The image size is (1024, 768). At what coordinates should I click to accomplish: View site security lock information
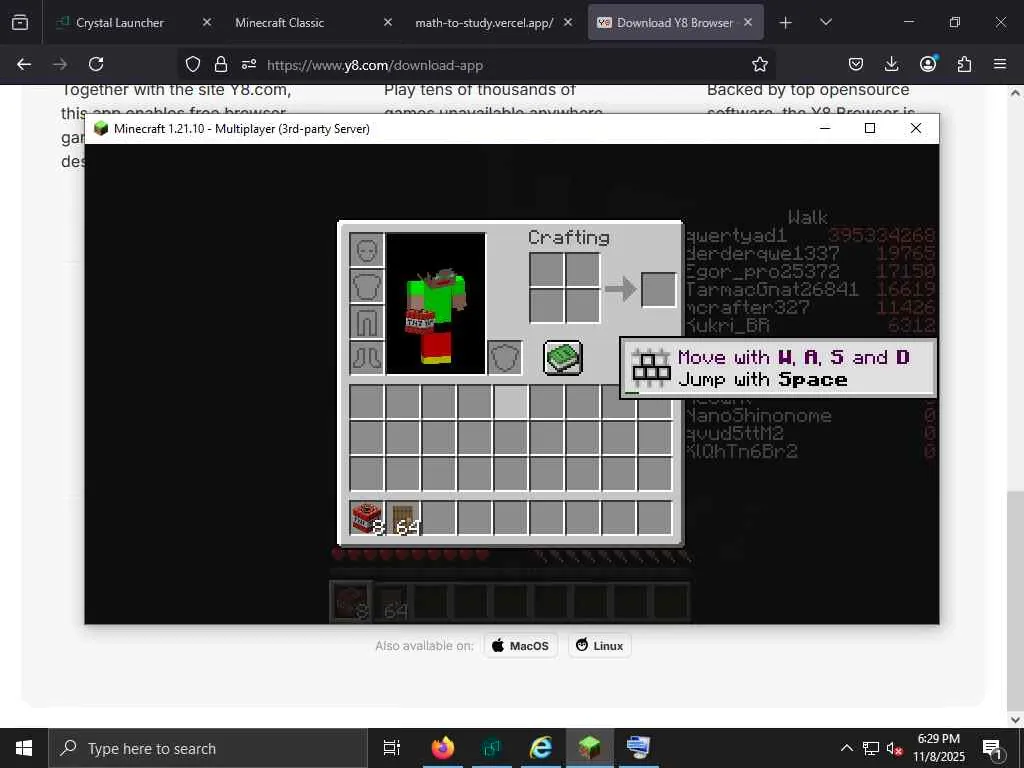tap(221, 64)
